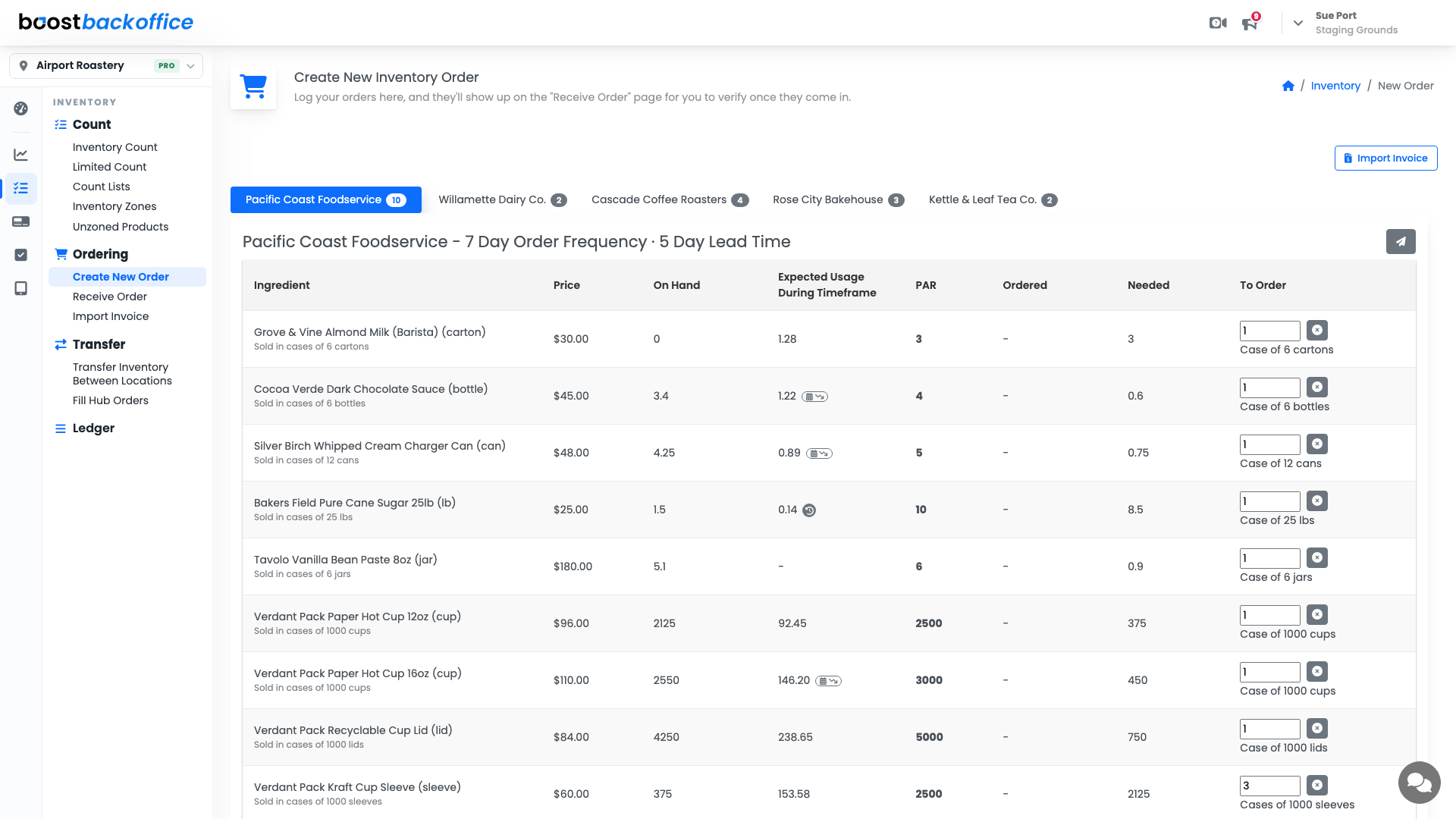The image size is (1456, 819).
Task: Click the Ingredient column header
Action: 282,285
